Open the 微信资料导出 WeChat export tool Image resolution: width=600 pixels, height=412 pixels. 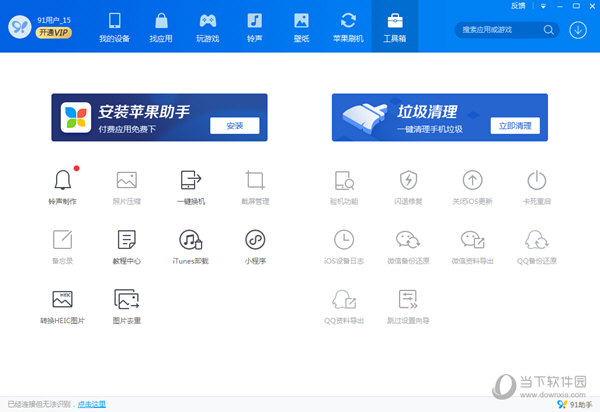click(x=473, y=246)
